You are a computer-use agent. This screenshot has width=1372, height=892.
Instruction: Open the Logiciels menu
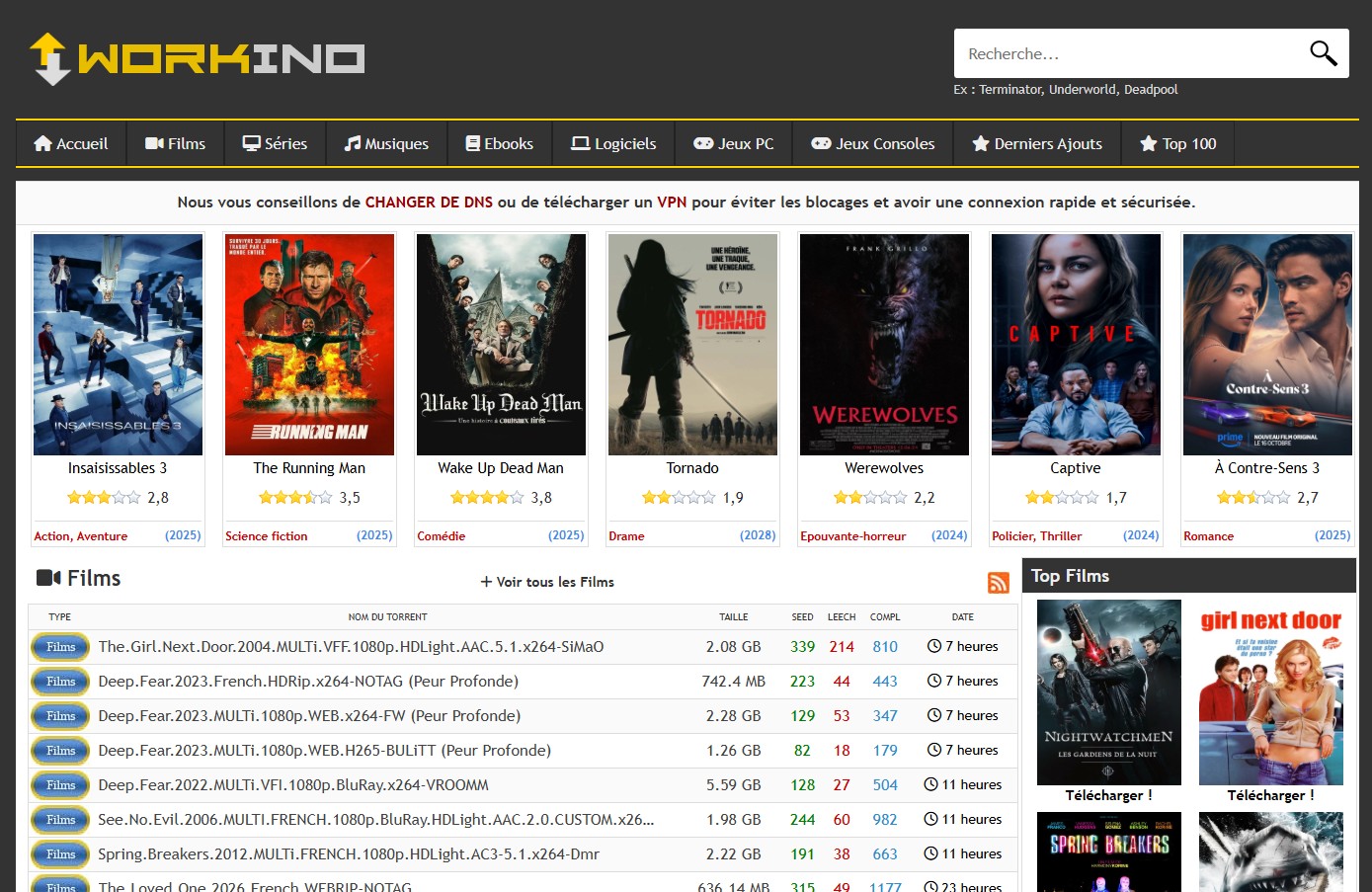pyautogui.click(x=613, y=143)
